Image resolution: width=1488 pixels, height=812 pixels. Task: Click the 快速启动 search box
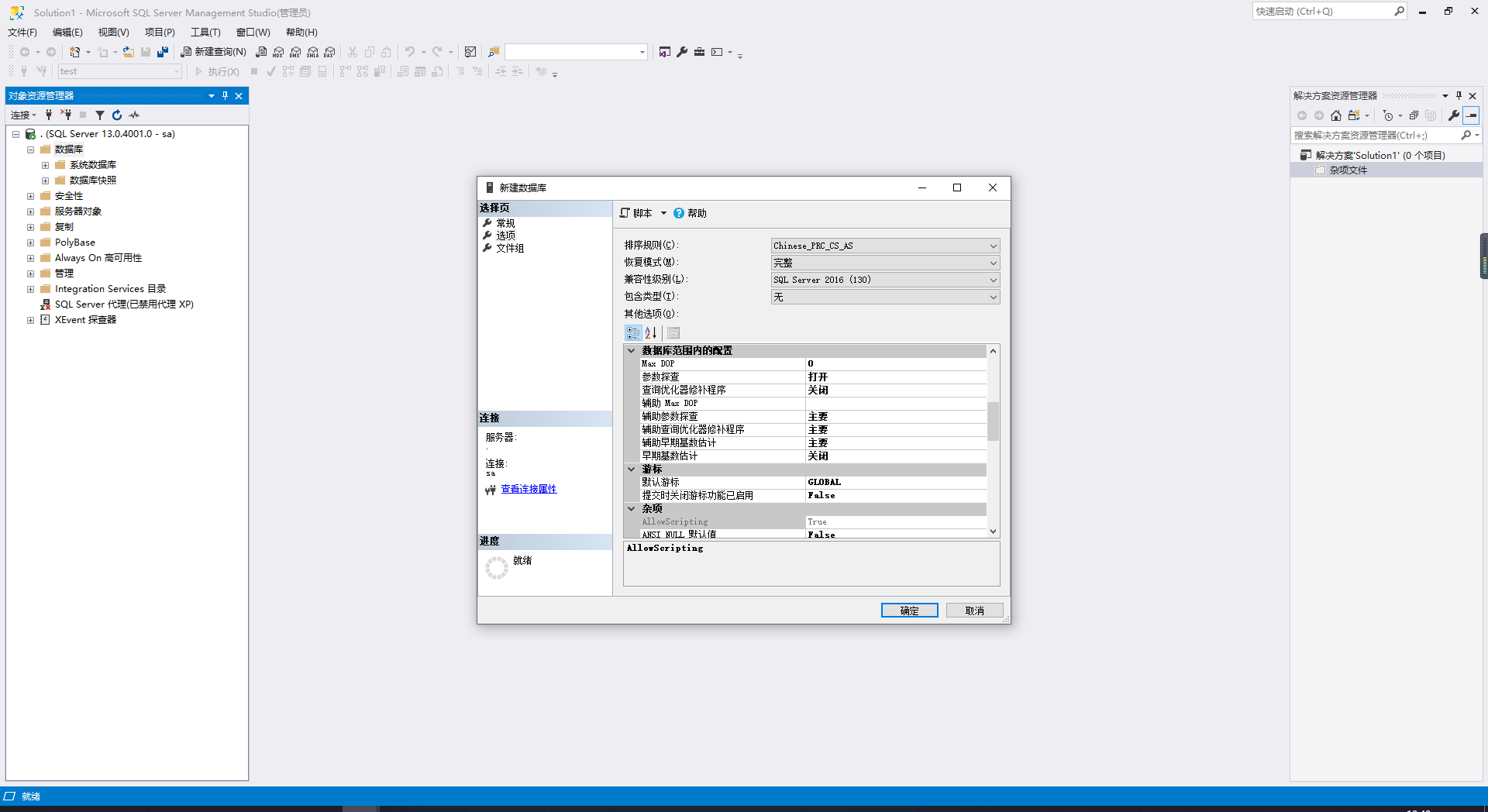point(1329,11)
